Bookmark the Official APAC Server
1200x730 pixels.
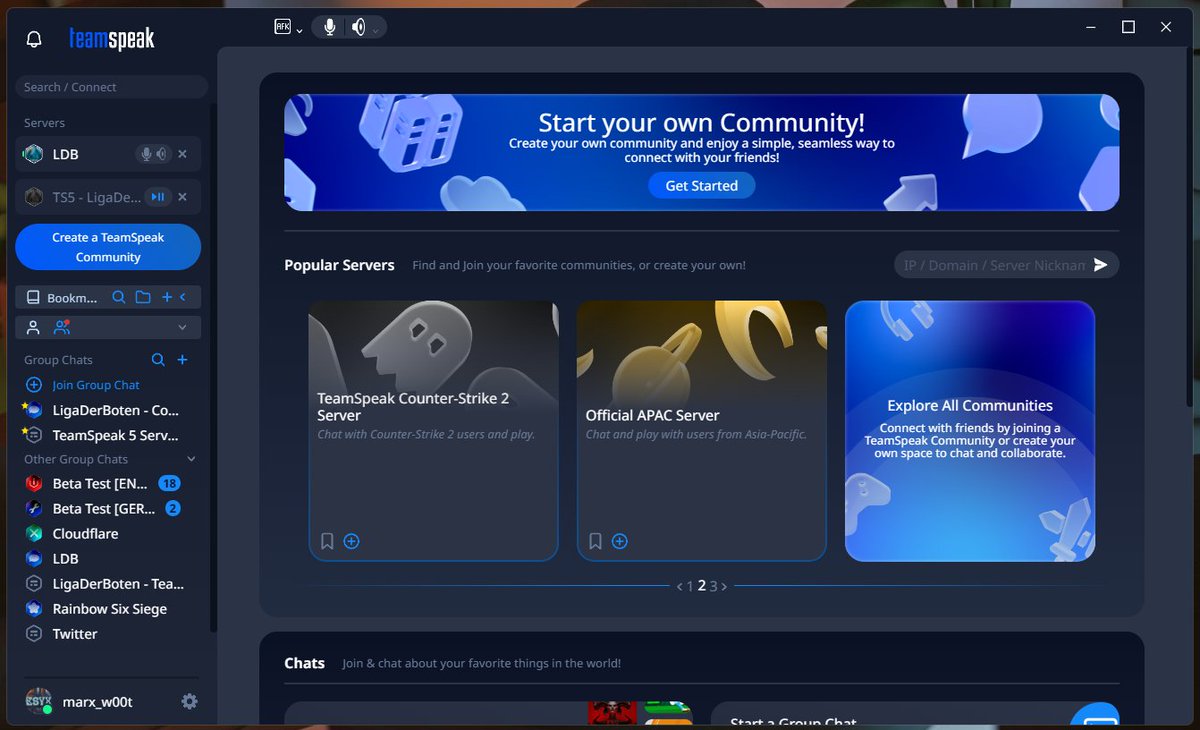[x=595, y=541]
